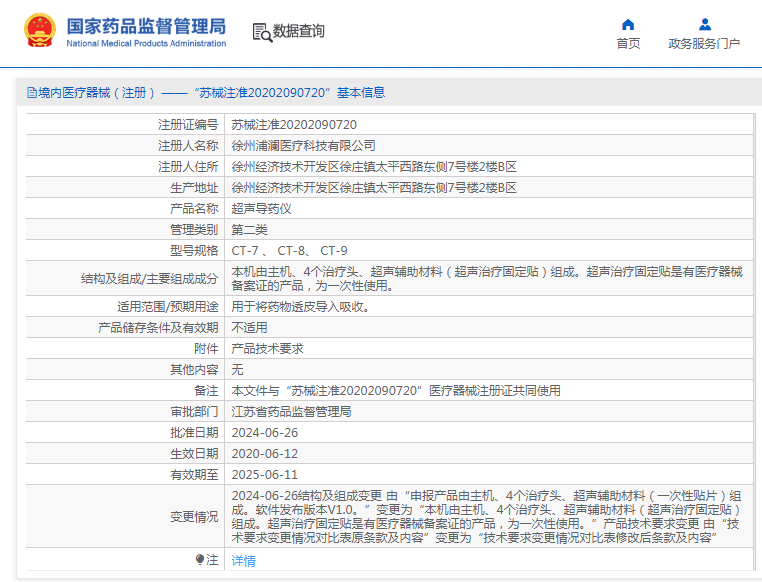Click the 备注 remark text

tap(396, 391)
